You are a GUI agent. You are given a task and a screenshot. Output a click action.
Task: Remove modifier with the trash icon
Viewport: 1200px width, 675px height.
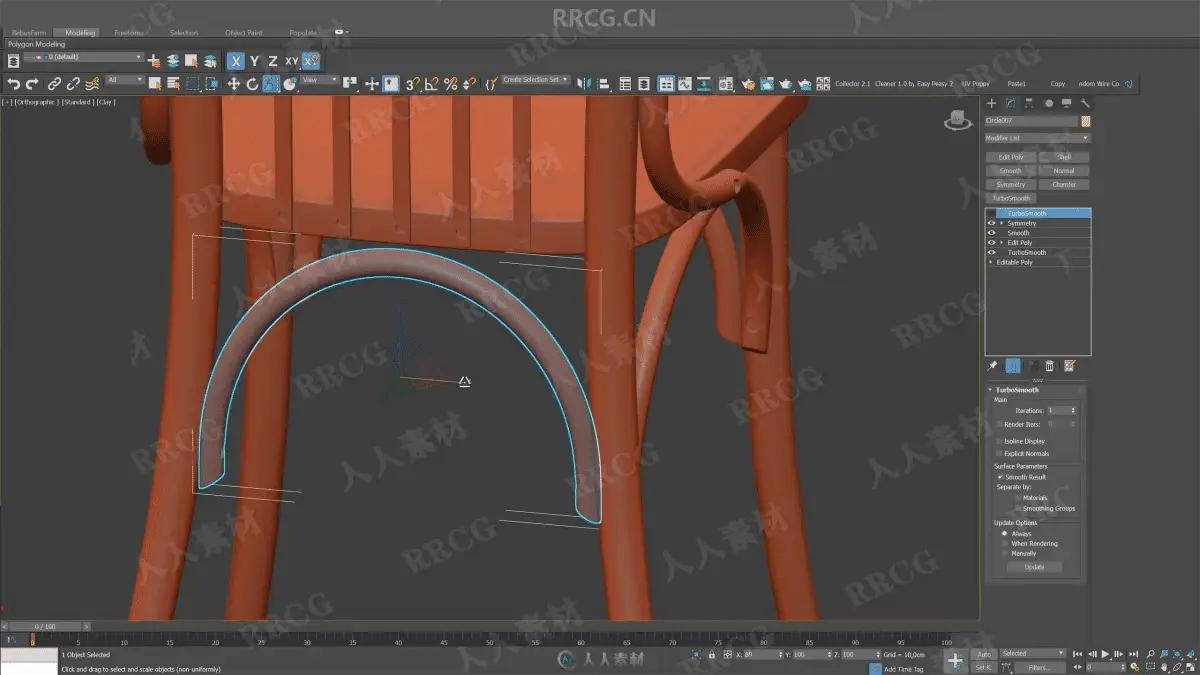click(x=1050, y=366)
